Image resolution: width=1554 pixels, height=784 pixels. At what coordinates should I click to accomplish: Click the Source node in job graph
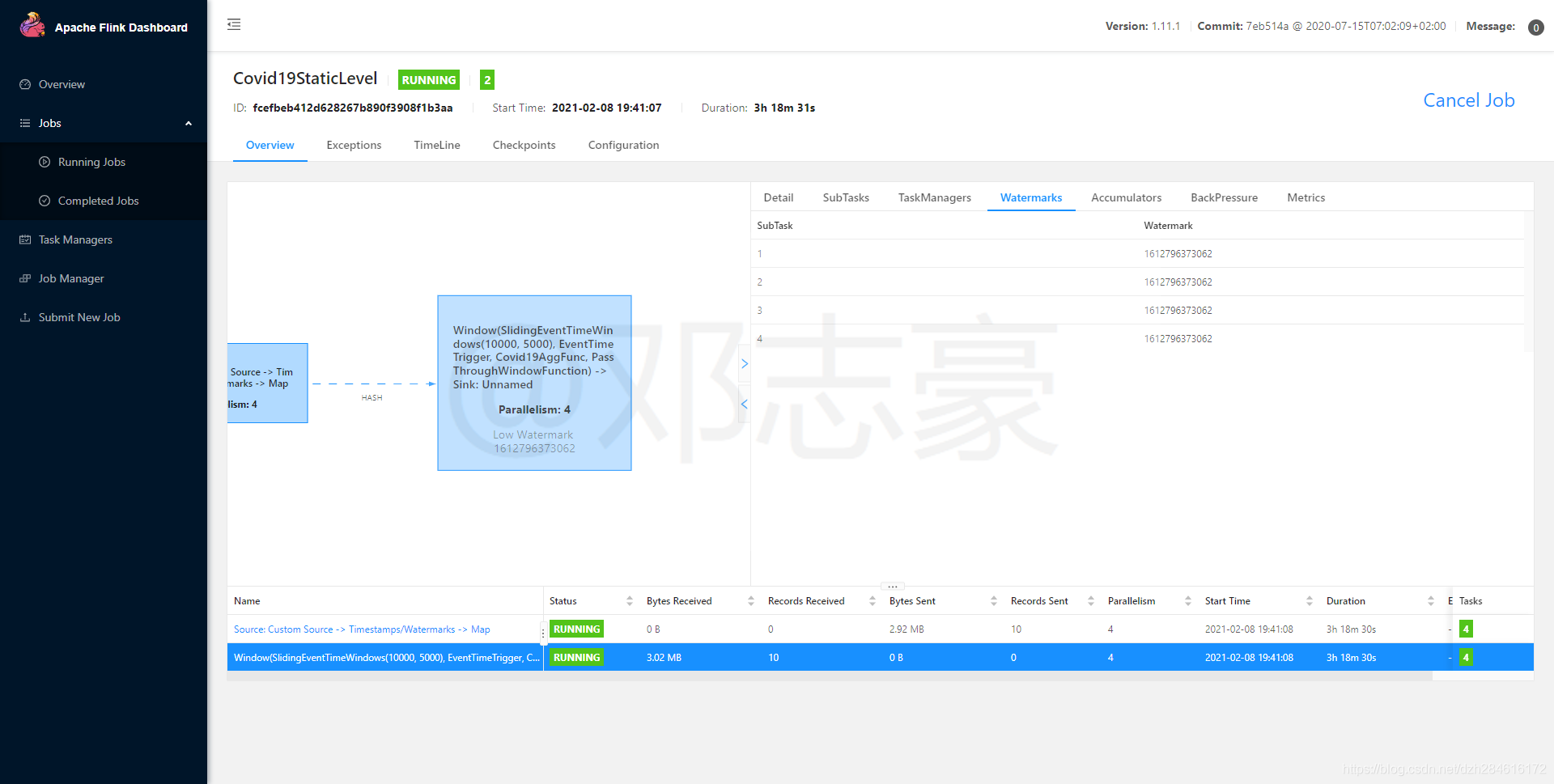(267, 383)
